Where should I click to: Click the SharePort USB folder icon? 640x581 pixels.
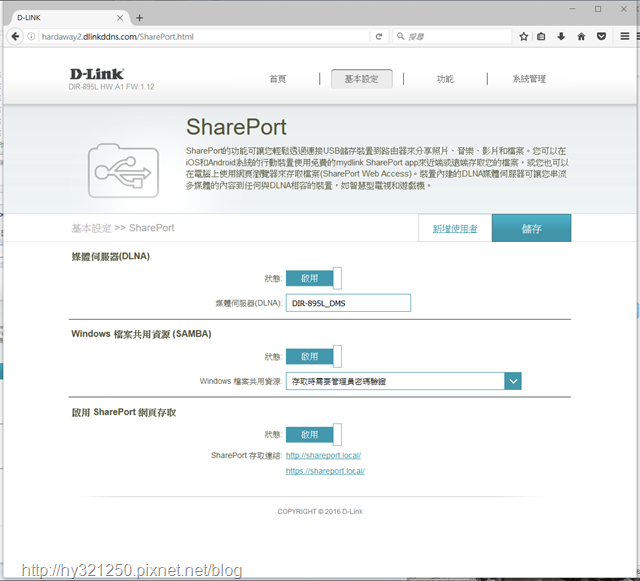click(123, 171)
